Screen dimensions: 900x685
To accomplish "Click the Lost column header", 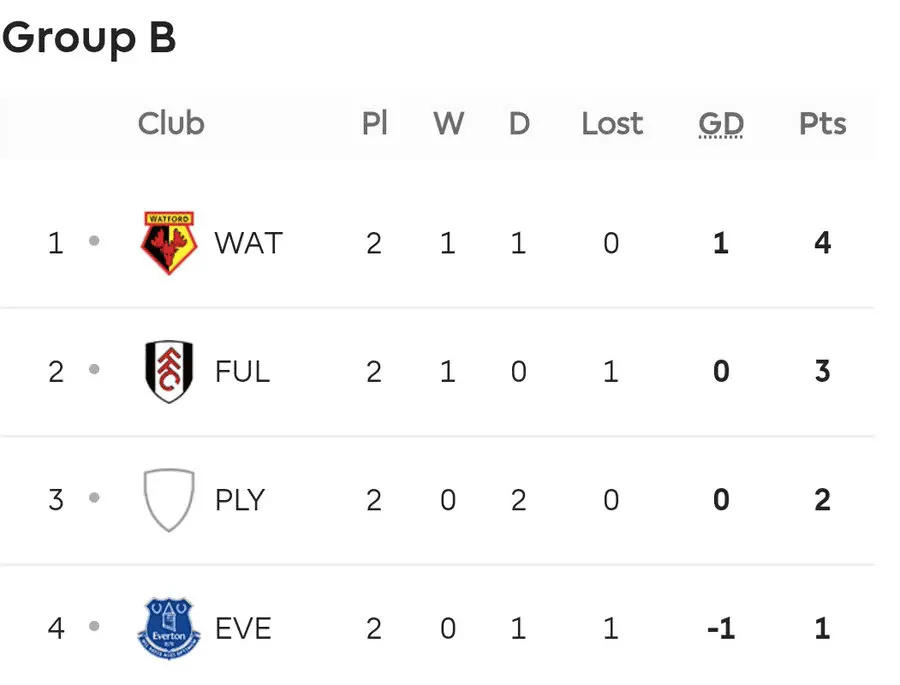I will 612,123.
